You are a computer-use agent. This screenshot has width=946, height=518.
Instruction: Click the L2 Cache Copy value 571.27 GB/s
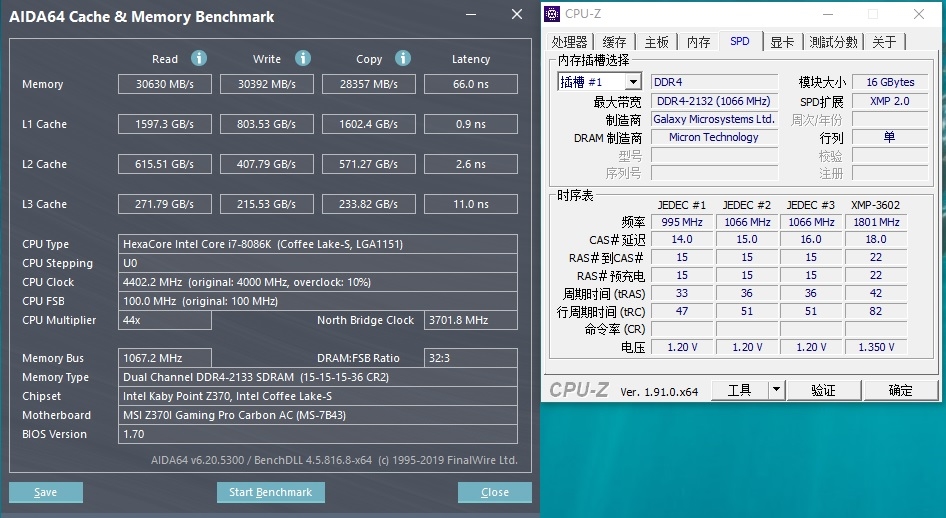coord(369,163)
